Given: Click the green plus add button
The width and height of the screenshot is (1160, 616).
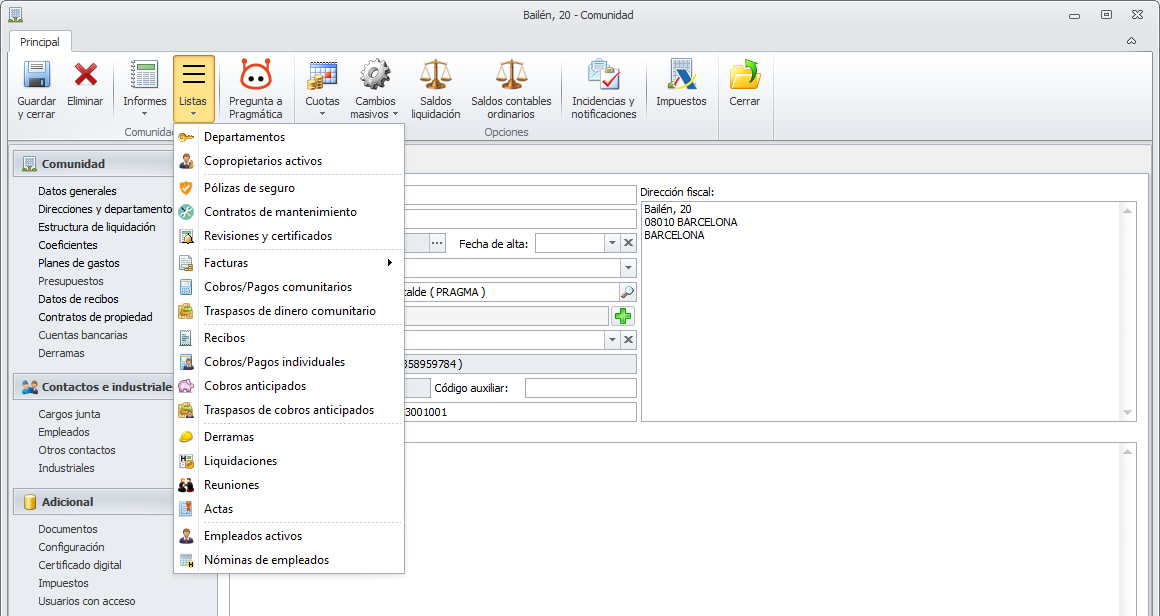Looking at the screenshot, I should pyautogui.click(x=623, y=316).
